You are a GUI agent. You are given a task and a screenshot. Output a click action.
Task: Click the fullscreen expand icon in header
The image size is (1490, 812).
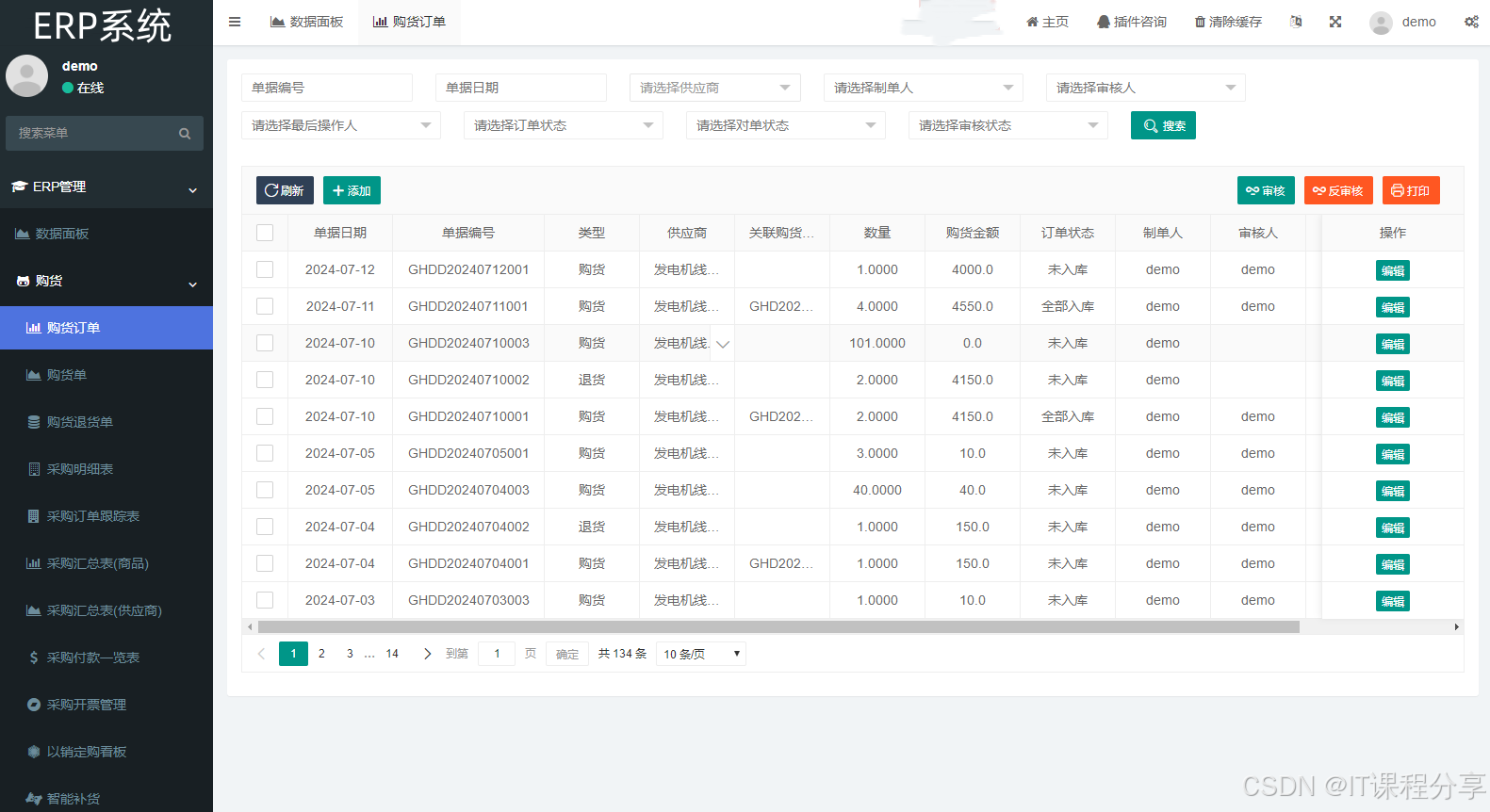pyautogui.click(x=1335, y=22)
